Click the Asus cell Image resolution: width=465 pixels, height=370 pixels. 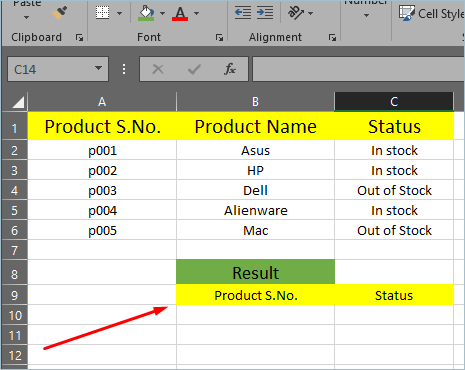pos(255,150)
